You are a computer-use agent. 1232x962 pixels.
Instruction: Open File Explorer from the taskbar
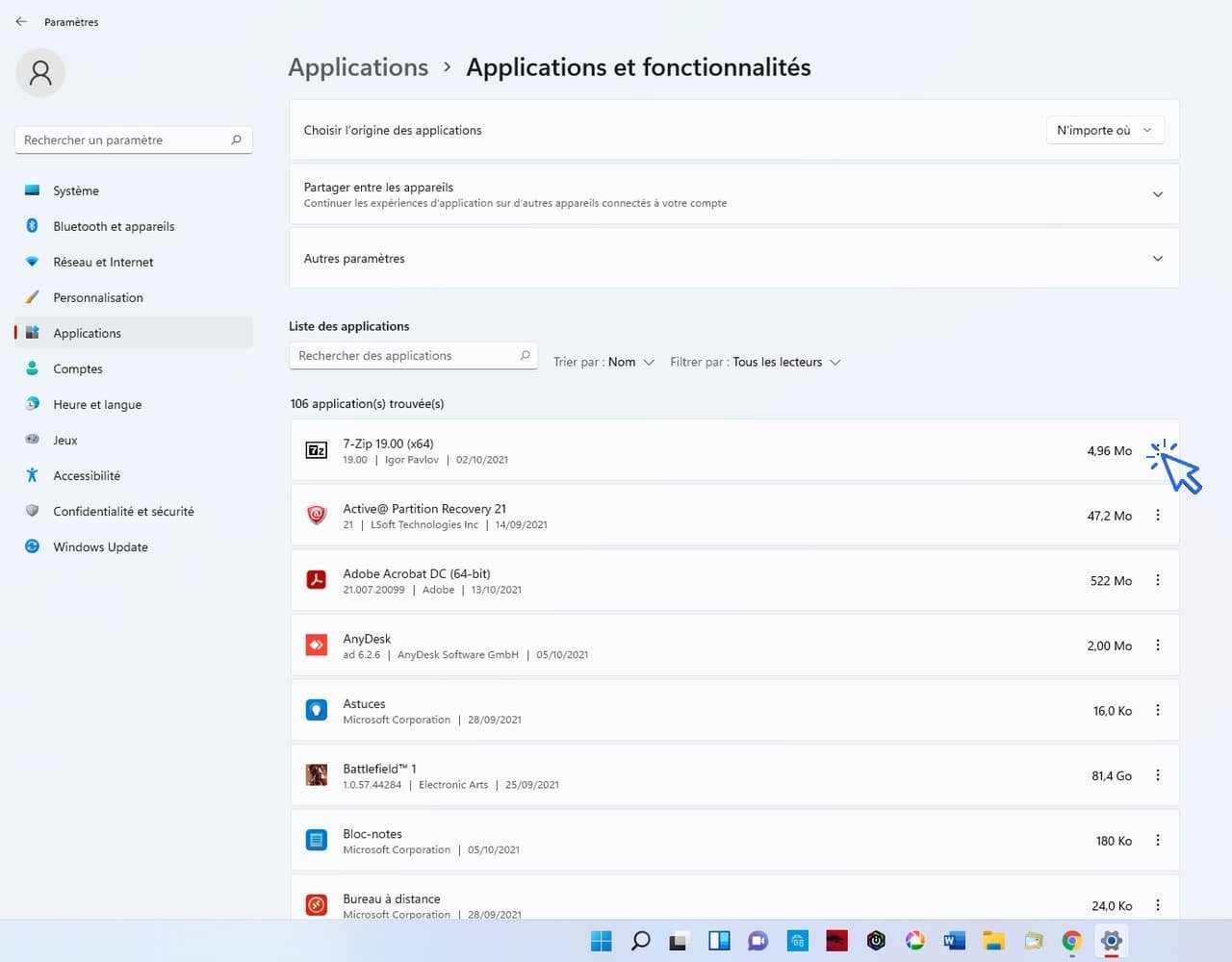[x=993, y=941]
